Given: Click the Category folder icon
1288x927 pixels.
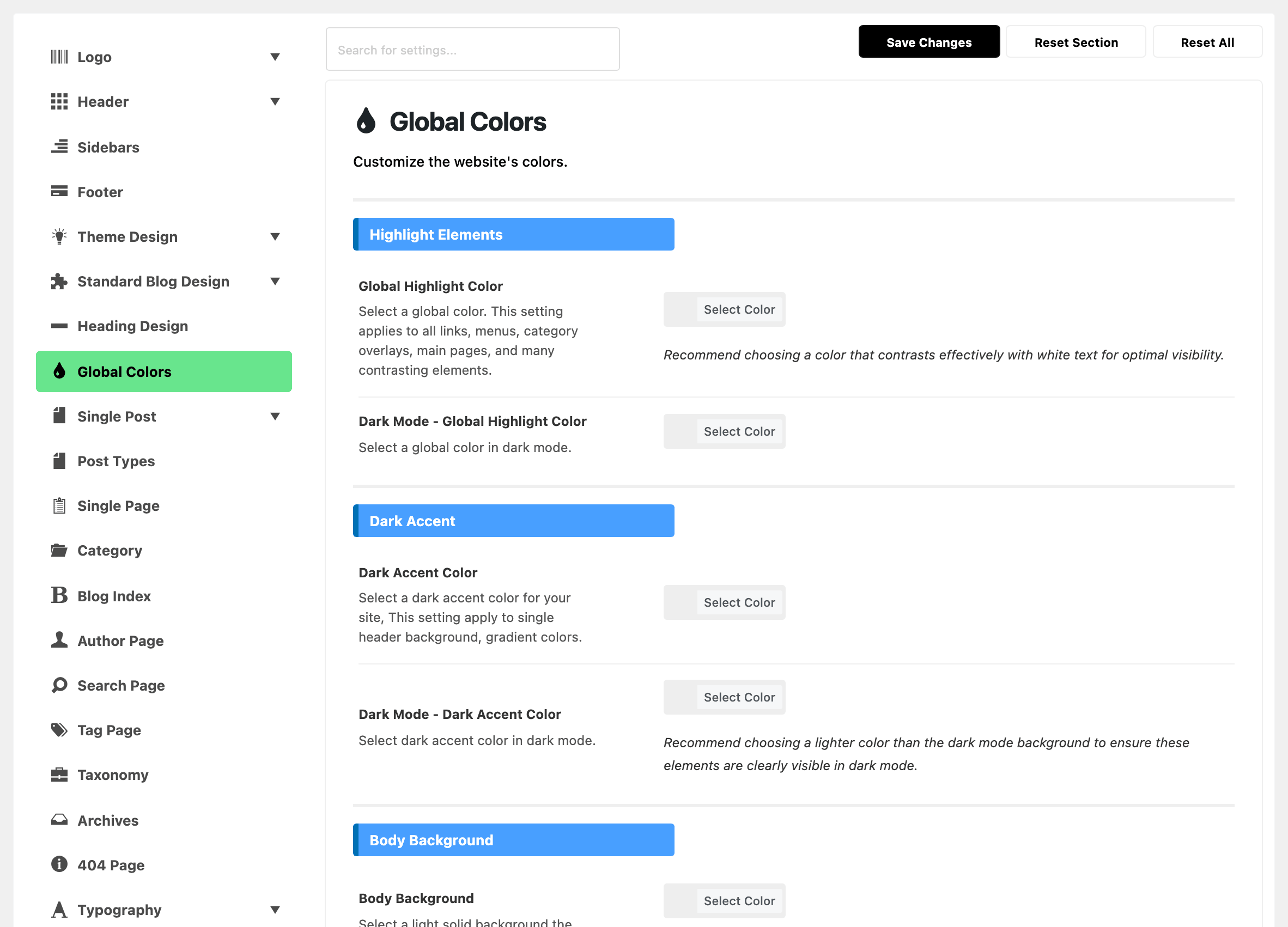Looking at the screenshot, I should 59,551.
